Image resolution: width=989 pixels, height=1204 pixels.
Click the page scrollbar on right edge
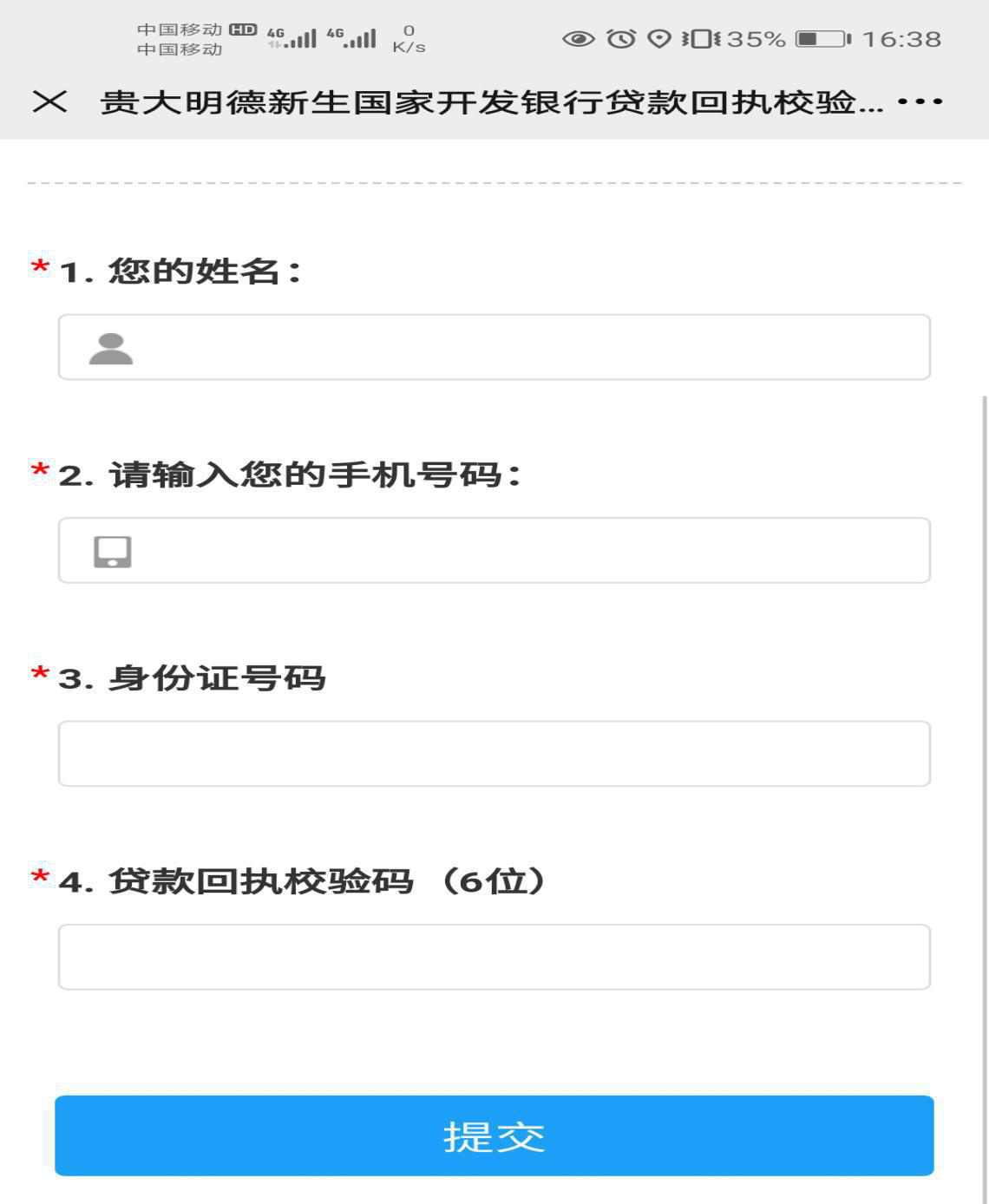[x=984, y=781]
